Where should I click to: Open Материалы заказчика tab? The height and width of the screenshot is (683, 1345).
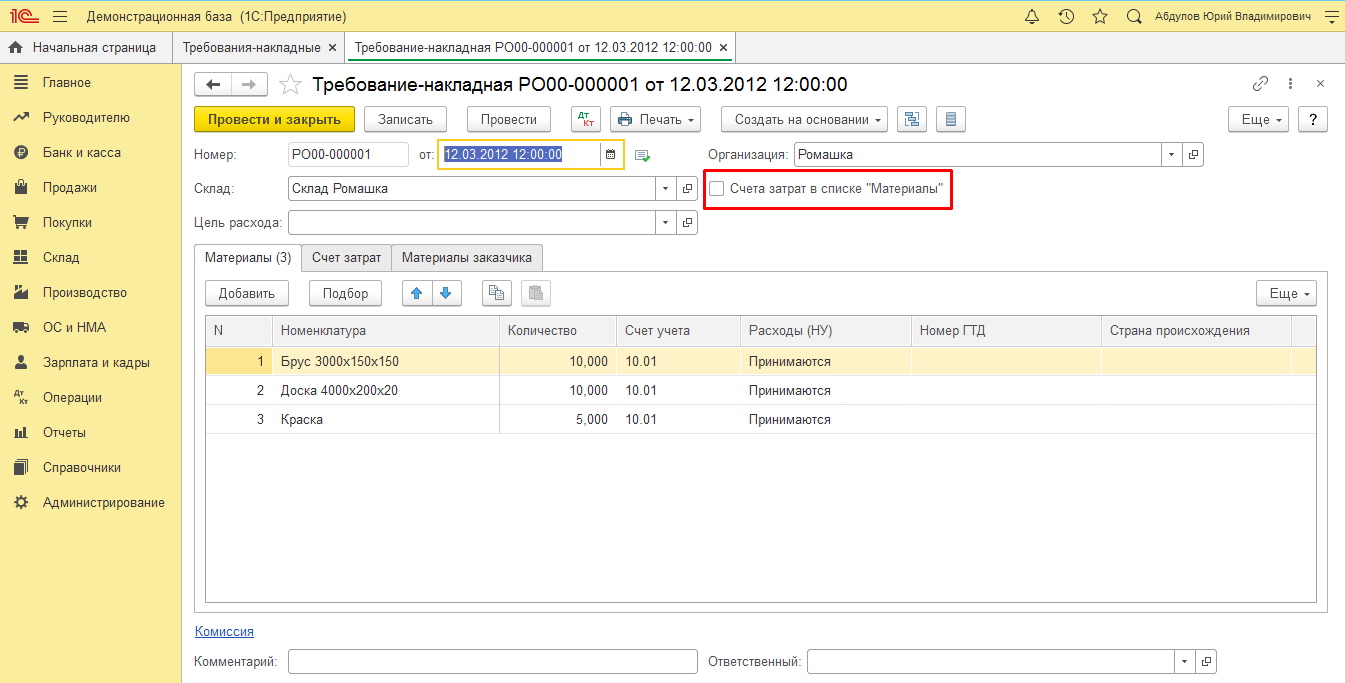coord(467,257)
